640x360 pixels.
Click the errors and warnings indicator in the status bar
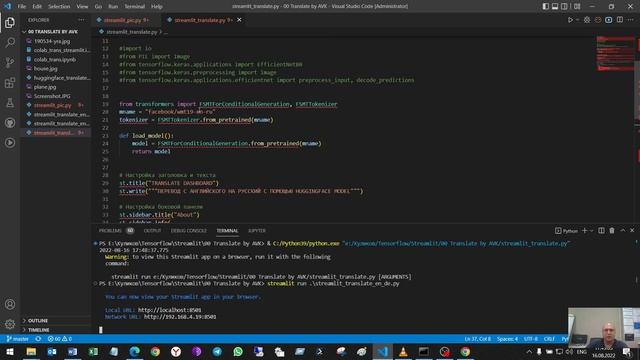click(60, 339)
